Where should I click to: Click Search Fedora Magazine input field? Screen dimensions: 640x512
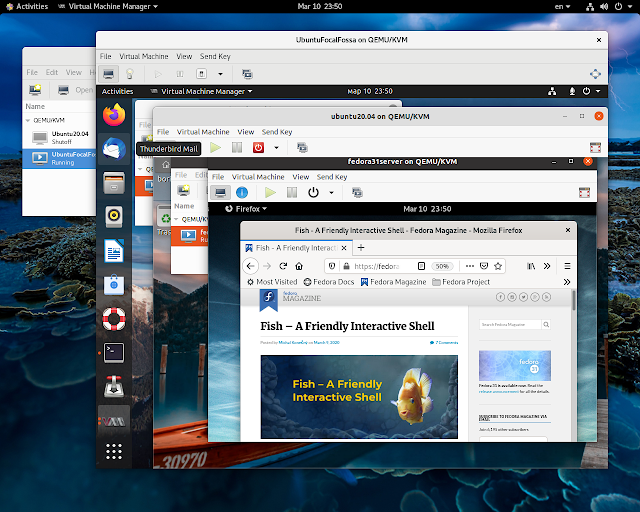click(510, 325)
